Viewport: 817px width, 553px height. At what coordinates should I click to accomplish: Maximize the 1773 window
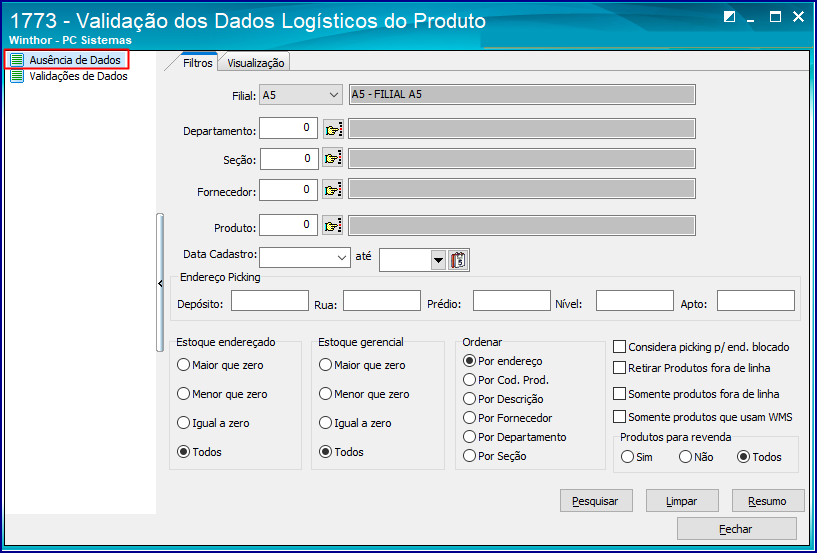pos(775,17)
